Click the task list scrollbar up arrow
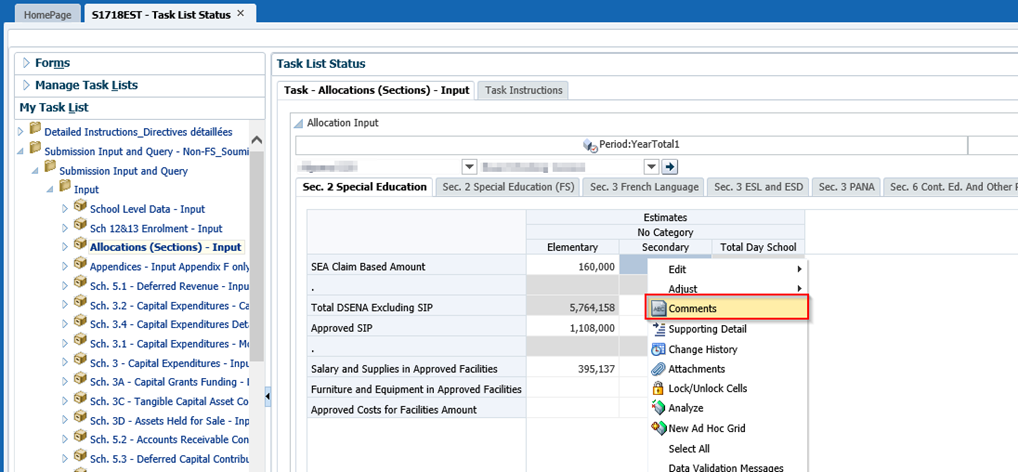Viewport: 1018px width, 472px height. [x=256, y=141]
